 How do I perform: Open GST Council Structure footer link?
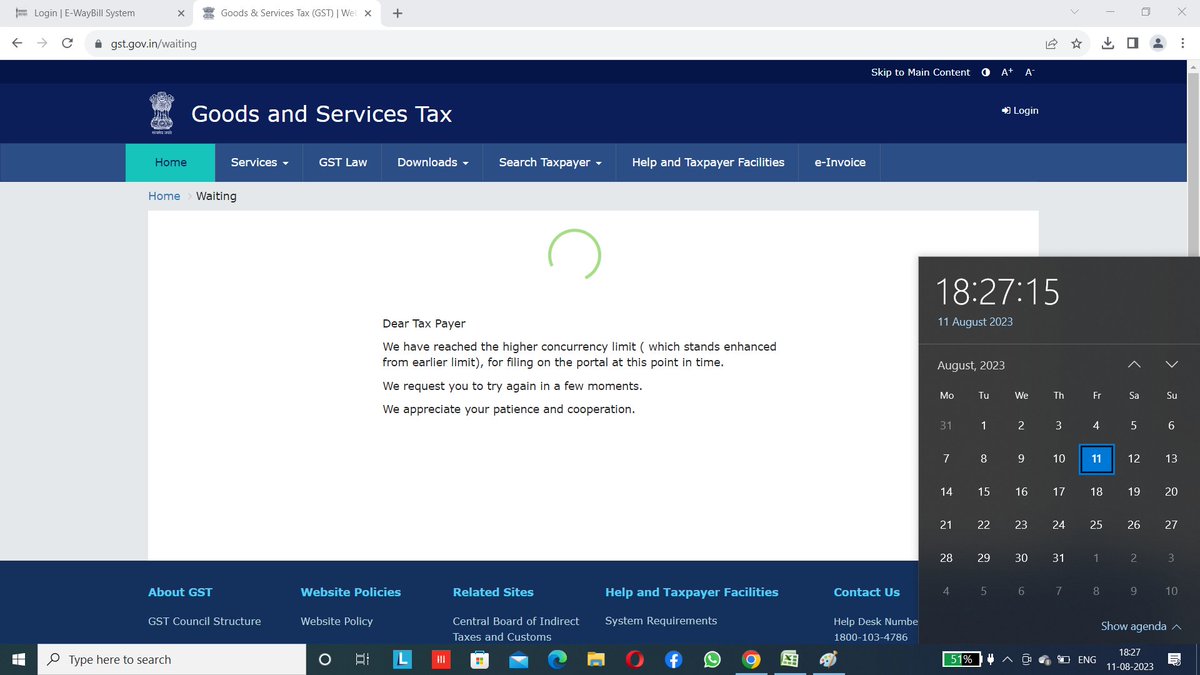point(204,621)
